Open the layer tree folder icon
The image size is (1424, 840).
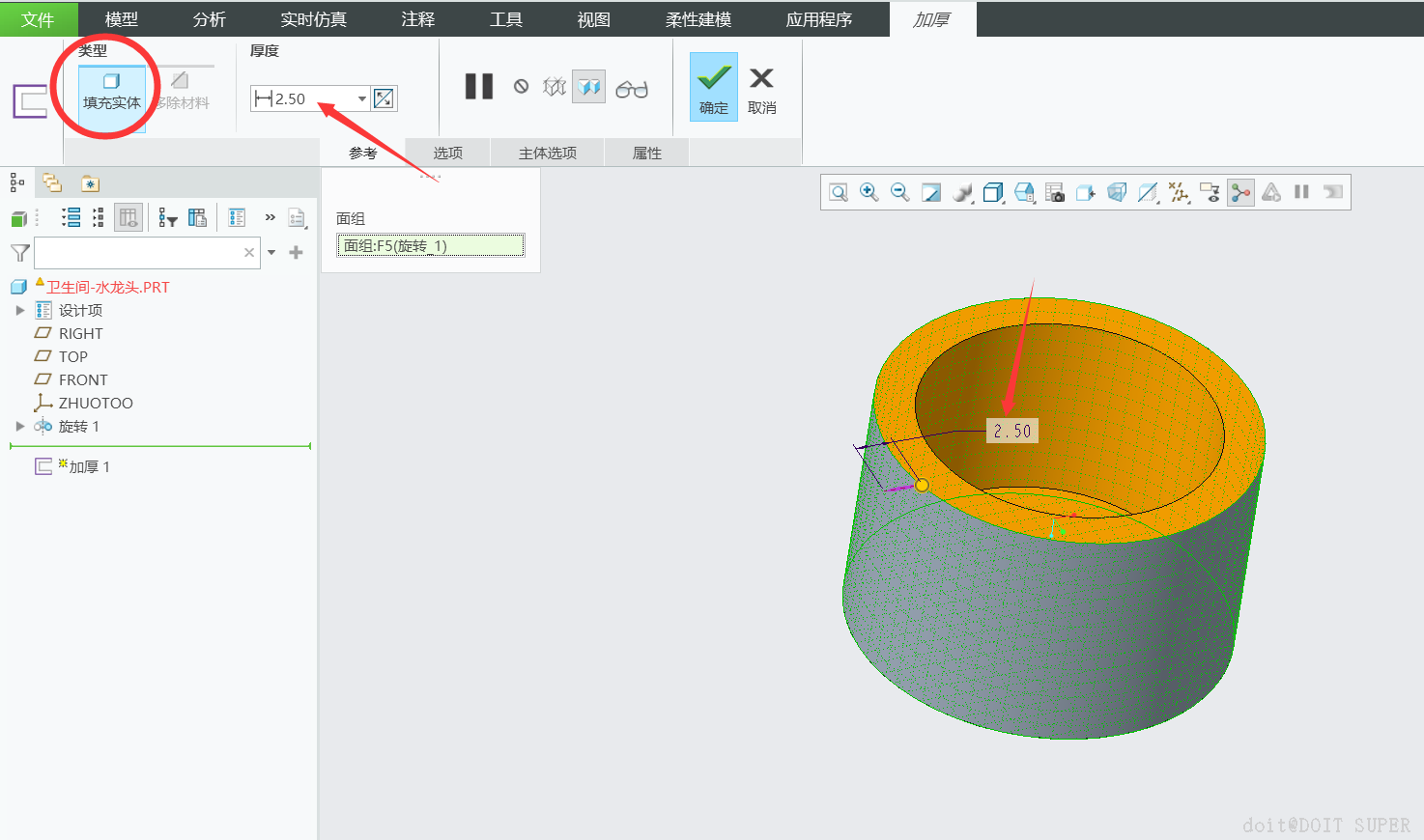[x=52, y=182]
